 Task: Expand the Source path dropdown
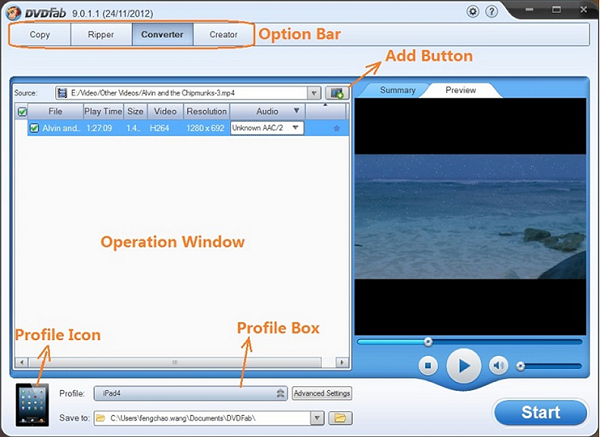[x=314, y=93]
